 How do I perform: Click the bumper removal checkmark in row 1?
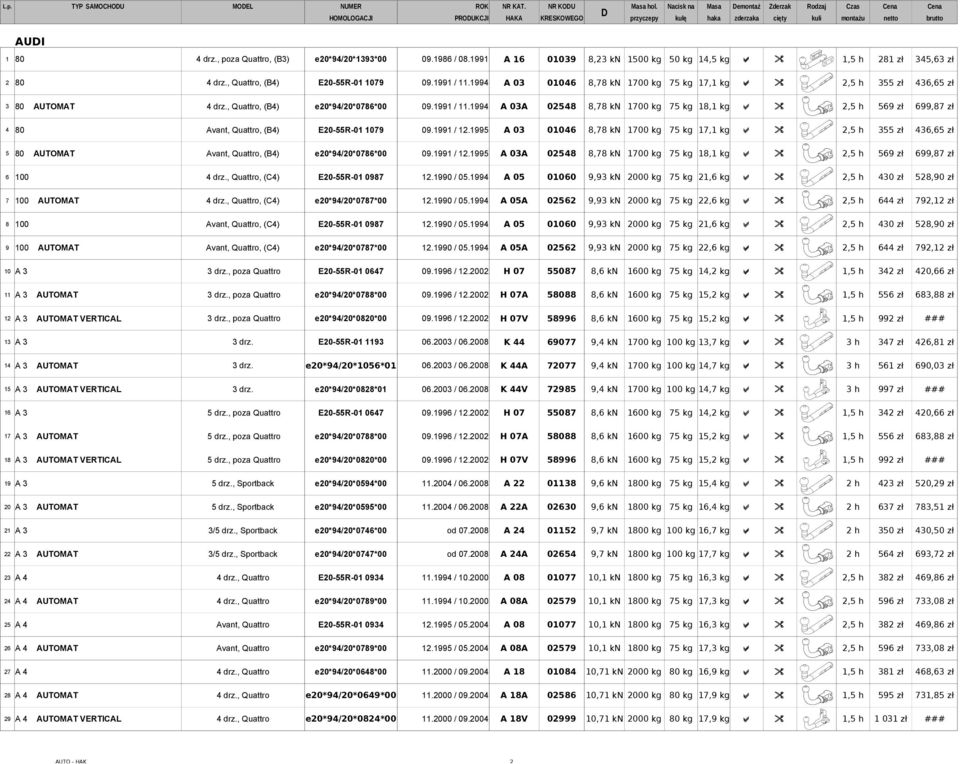(746, 60)
